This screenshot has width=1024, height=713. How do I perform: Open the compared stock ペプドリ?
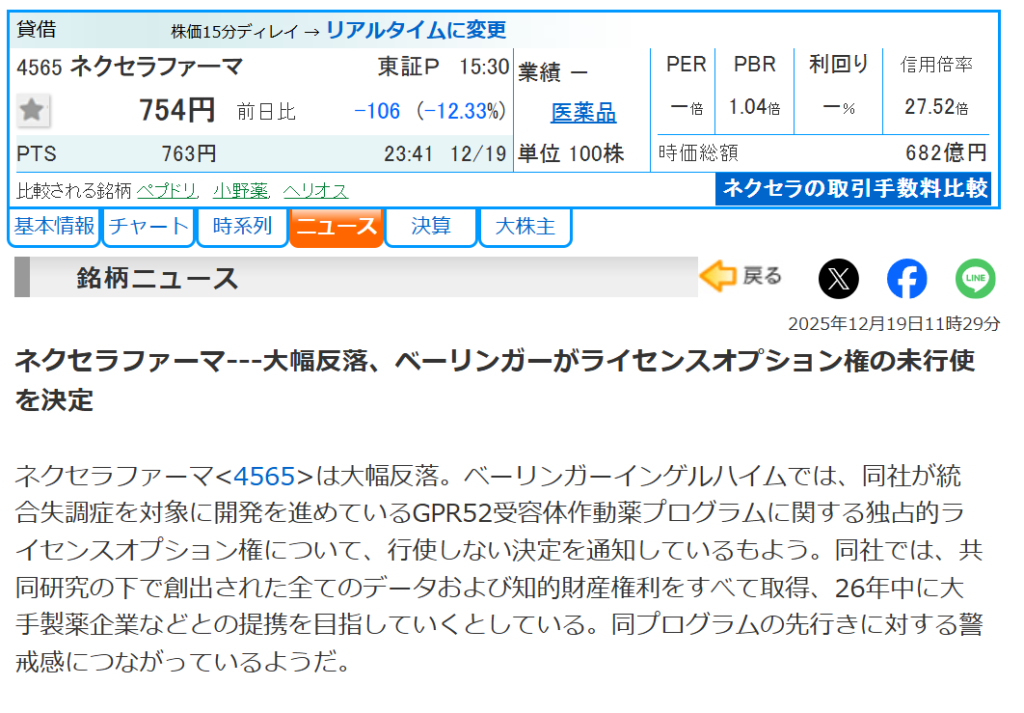167,190
